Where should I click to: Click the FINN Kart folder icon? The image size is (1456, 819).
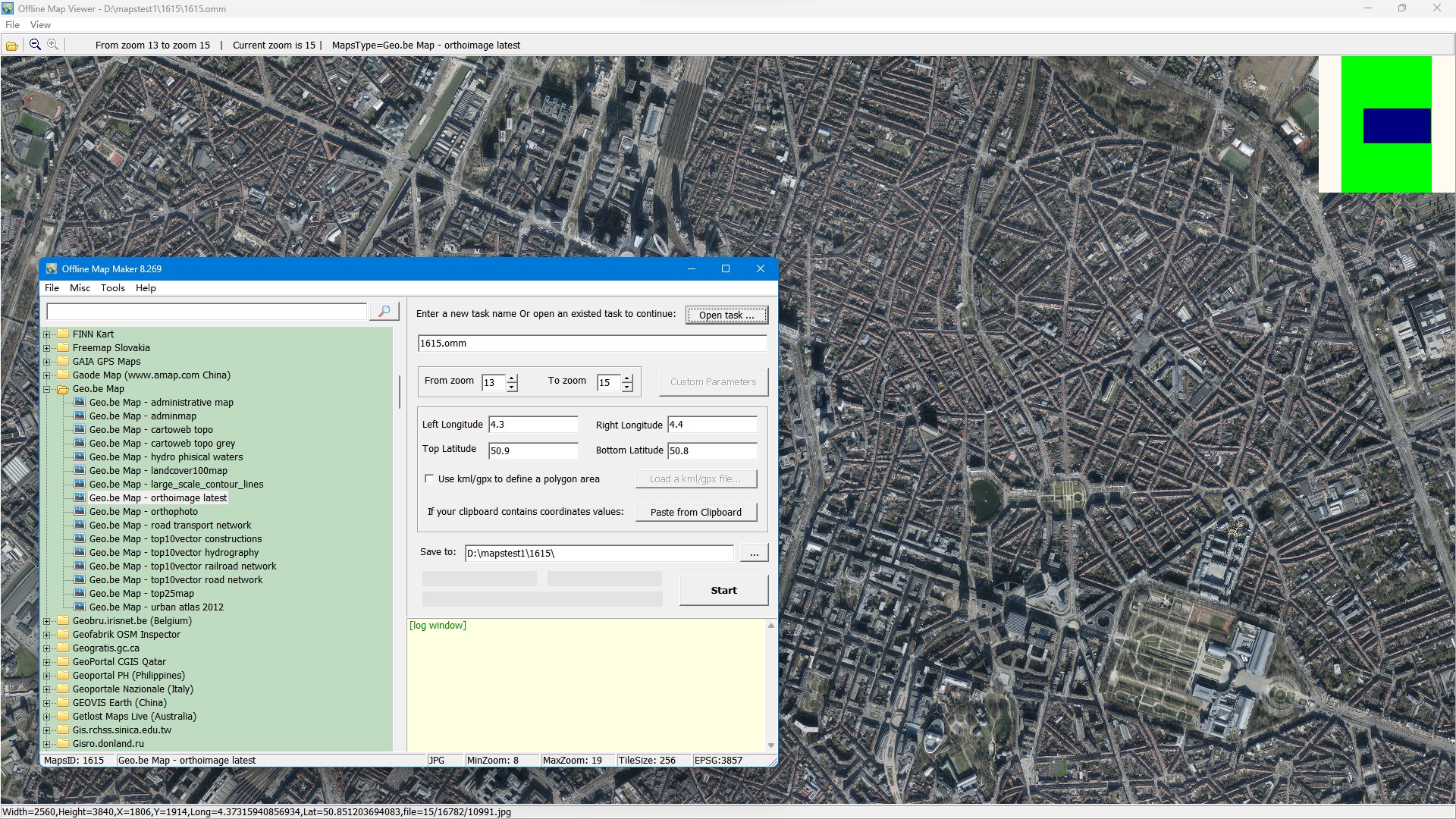tap(63, 334)
